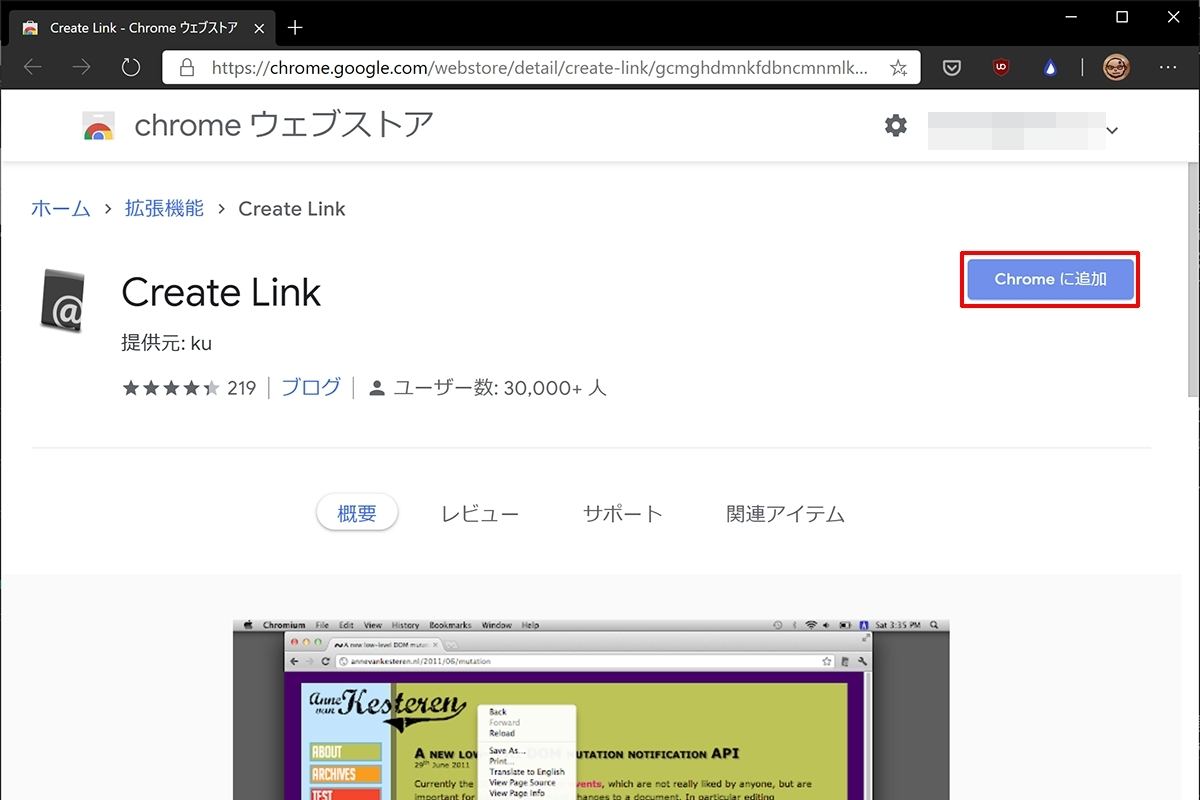
Task: Click the Chrome に追加 button
Action: tap(1050, 279)
